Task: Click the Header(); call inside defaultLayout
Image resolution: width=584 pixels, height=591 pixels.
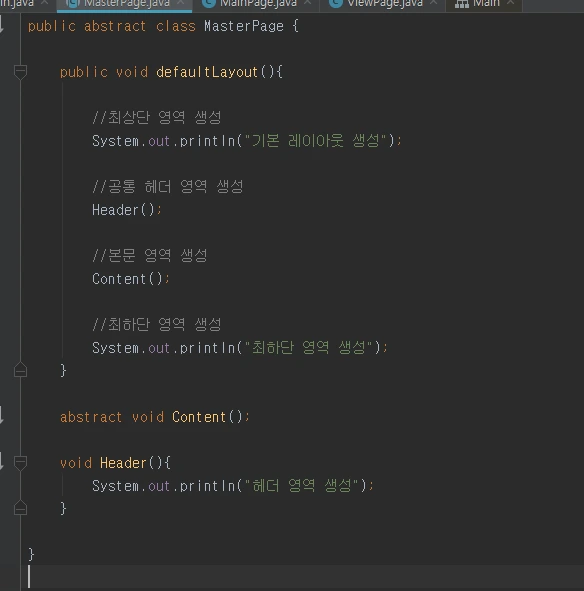Action: pos(127,210)
